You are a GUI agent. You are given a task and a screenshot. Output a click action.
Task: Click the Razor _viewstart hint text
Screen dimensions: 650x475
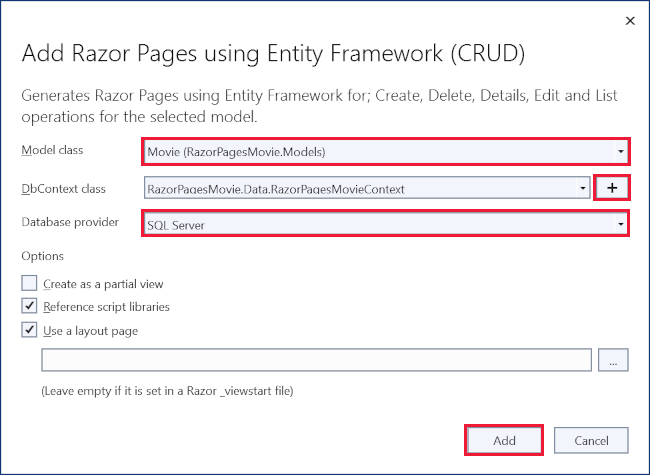coord(167,391)
